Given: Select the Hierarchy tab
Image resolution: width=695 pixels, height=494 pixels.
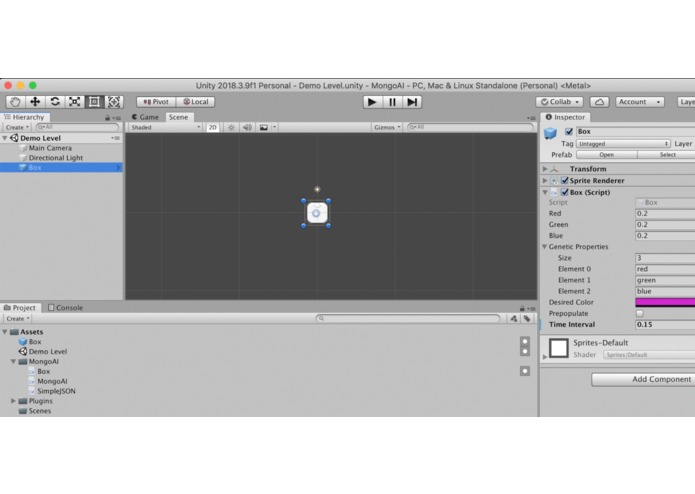Looking at the screenshot, I should coord(25,117).
